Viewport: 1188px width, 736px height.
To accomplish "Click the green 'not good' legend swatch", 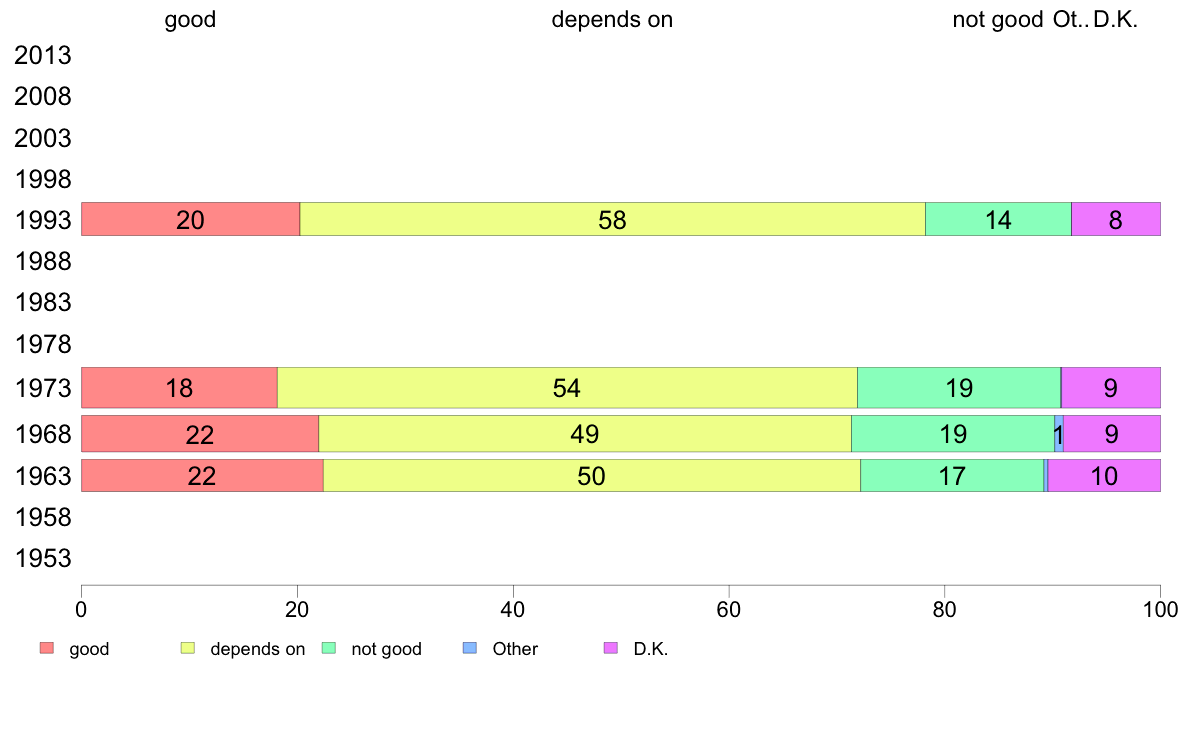I will pos(329,648).
